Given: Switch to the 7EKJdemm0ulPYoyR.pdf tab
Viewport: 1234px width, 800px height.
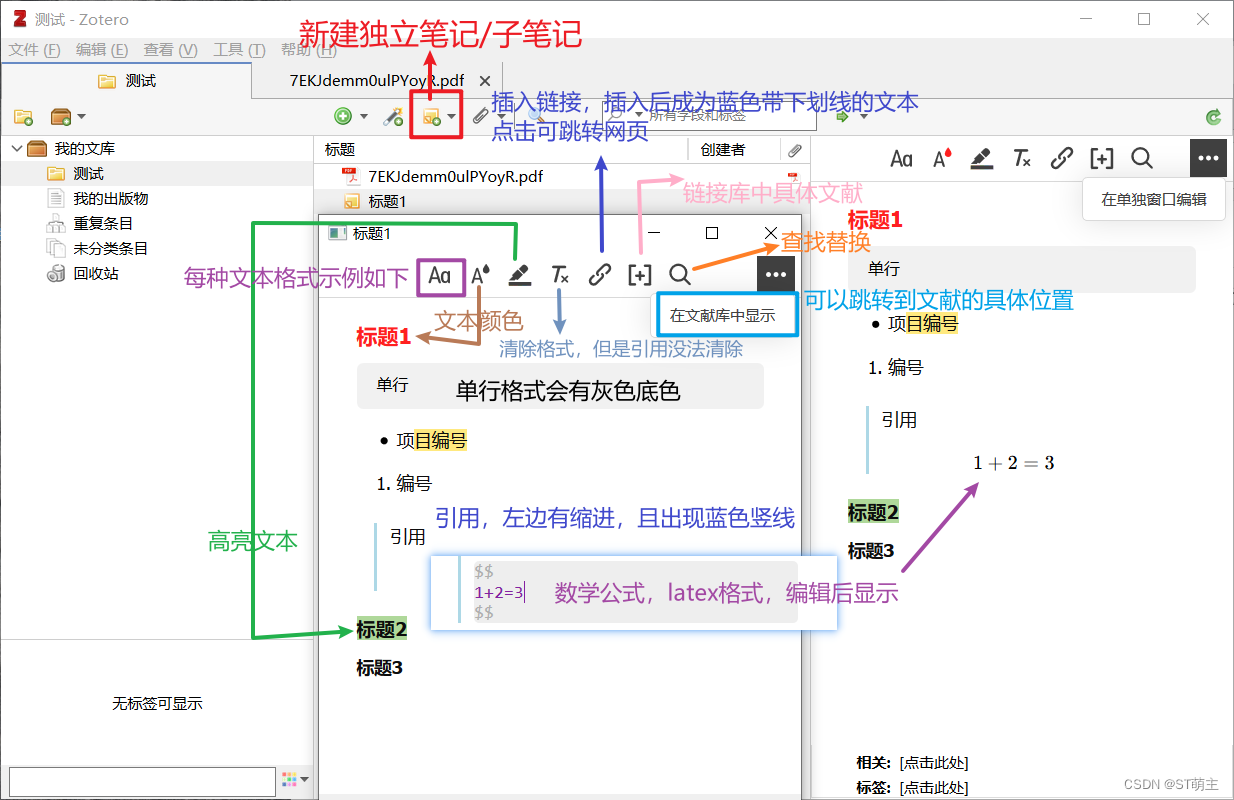Looking at the screenshot, I should pos(375,81).
